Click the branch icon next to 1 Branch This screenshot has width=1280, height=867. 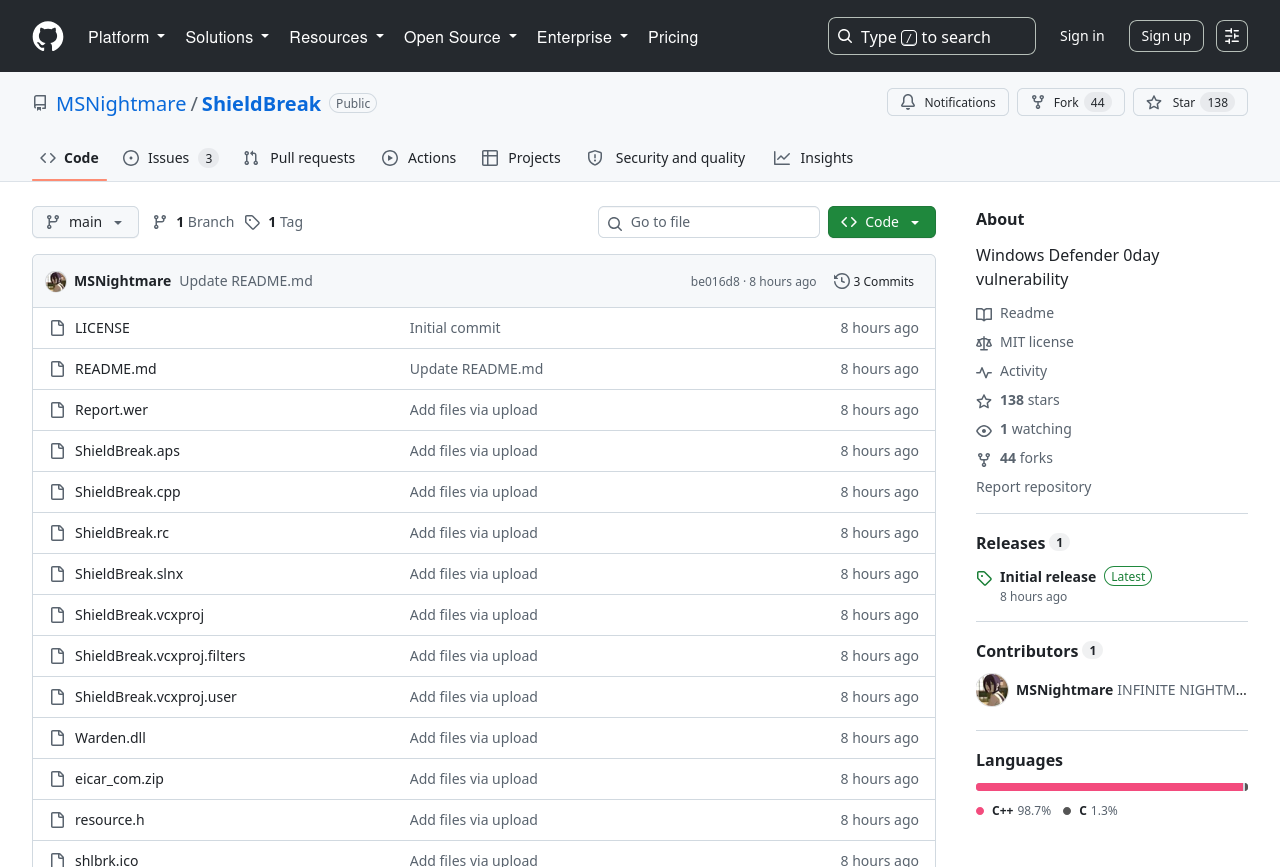click(160, 222)
